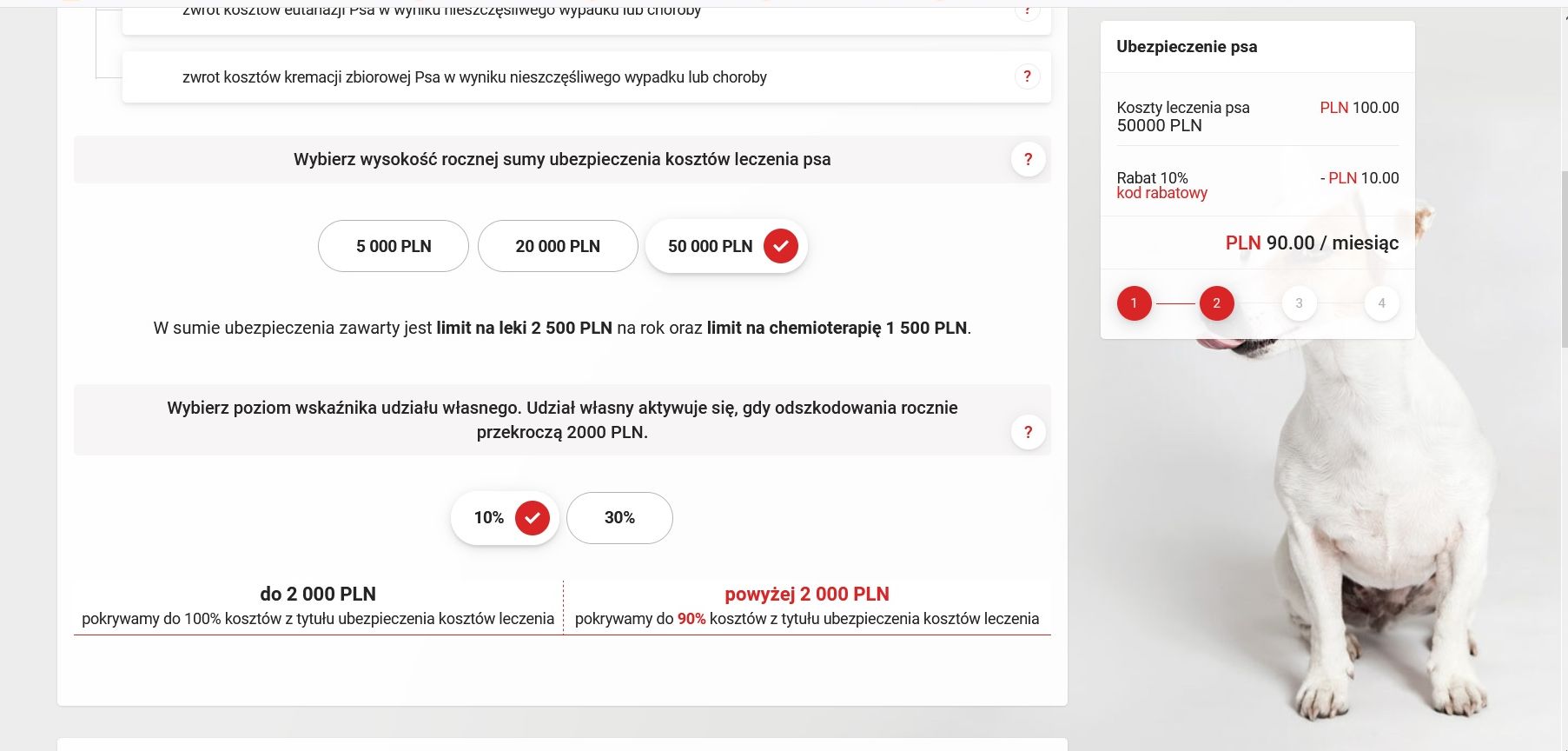The width and height of the screenshot is (1568, 751).
Task: Choose 20 000 PLN insurance sum
Action: coord(558,246)
